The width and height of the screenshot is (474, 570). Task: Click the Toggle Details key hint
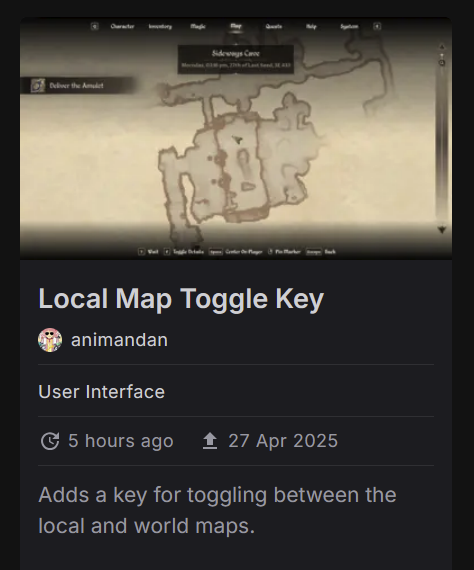(184, 252)
